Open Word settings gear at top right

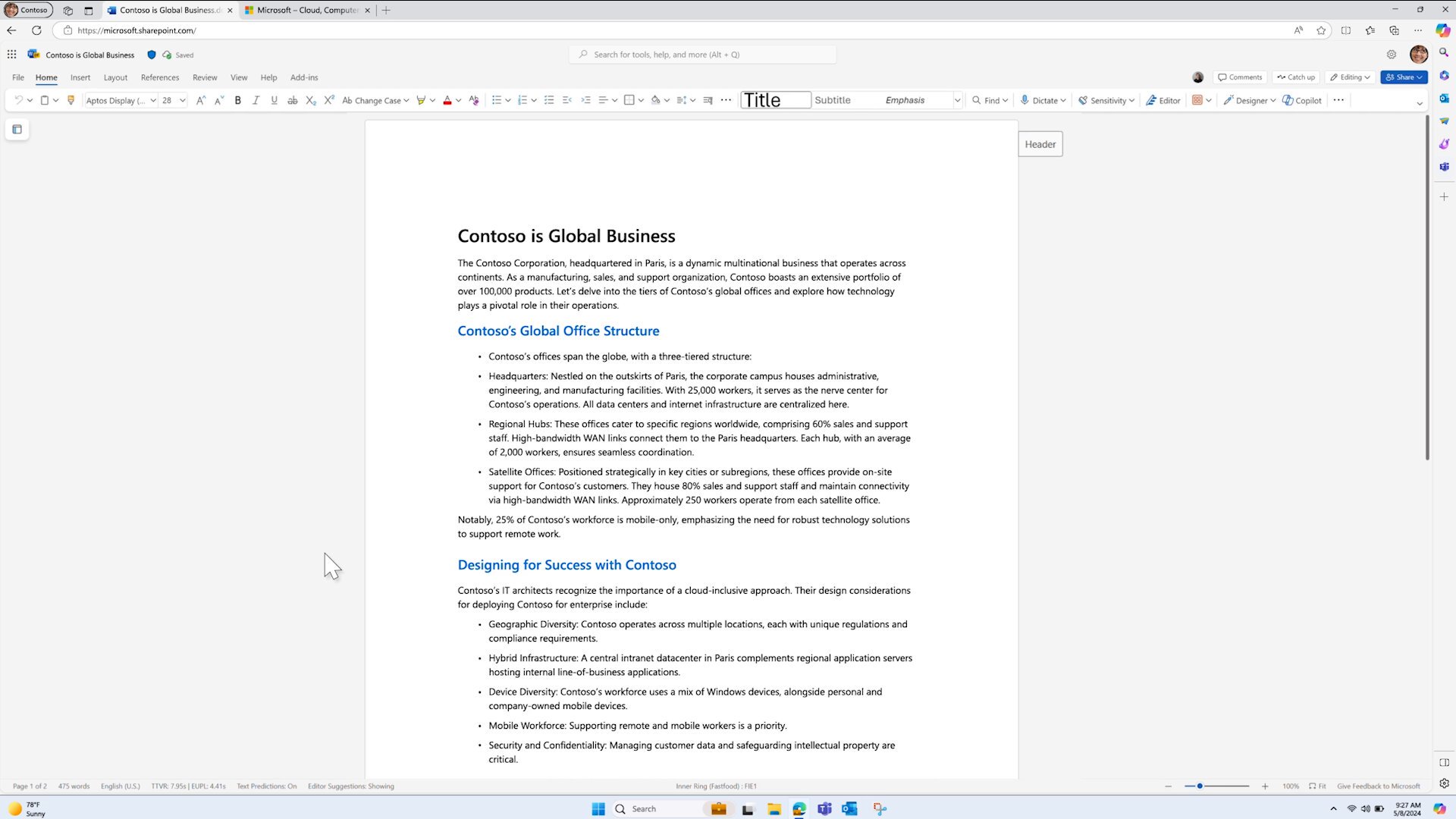point(1392,55)
